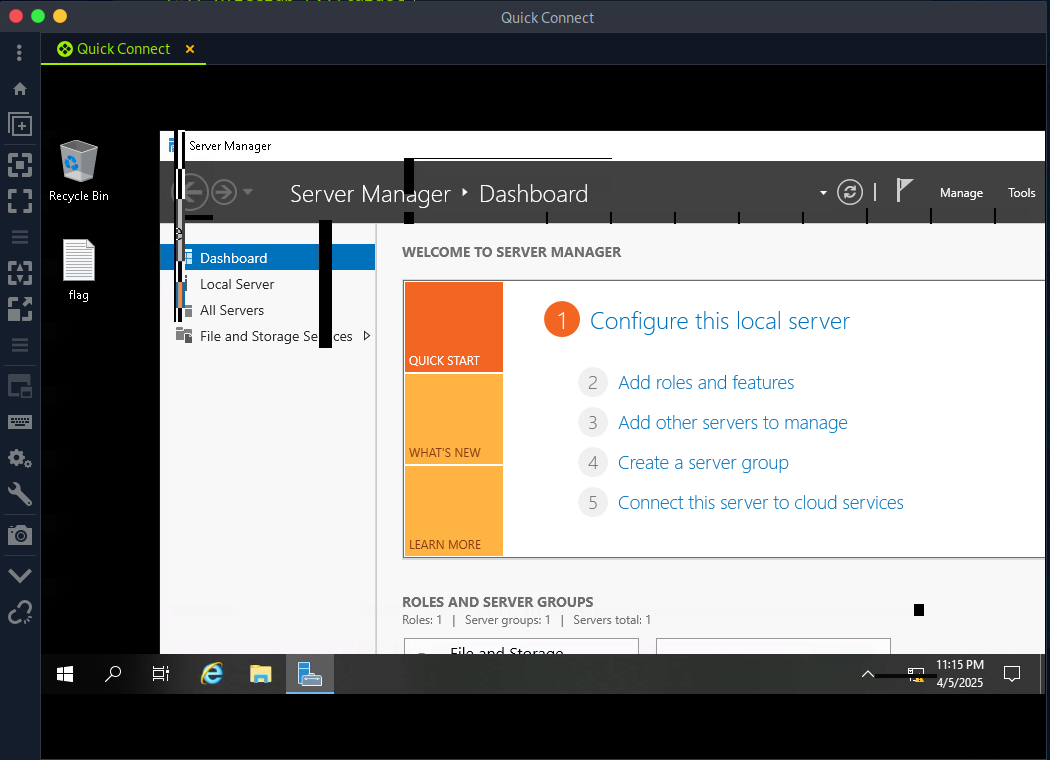Close the Quick Connect tab

pyautogui.click(x=190, y=49)
